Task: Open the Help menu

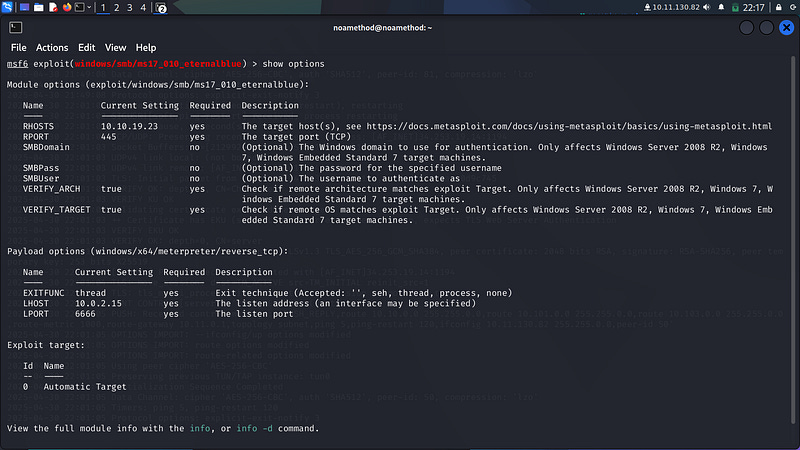Action: pyautogui.click(x=145, y=47)
